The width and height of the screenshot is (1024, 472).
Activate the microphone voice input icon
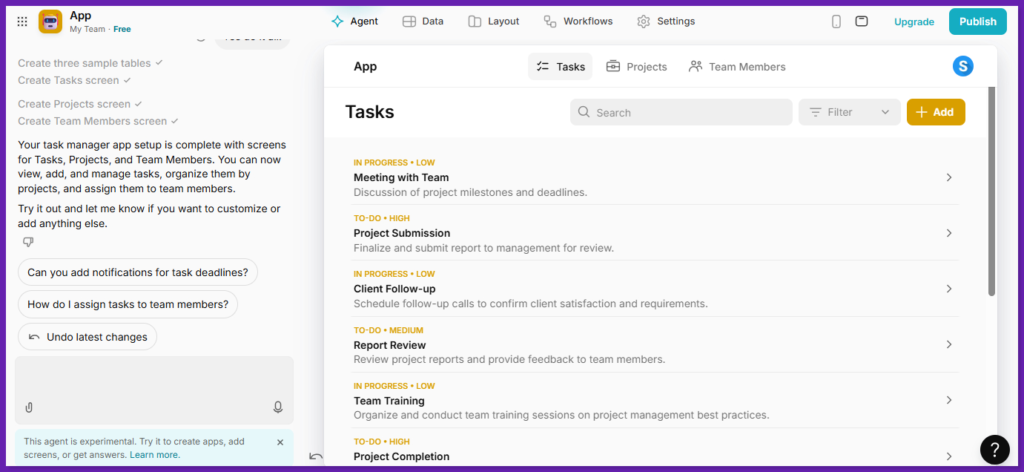coord(278,407)
